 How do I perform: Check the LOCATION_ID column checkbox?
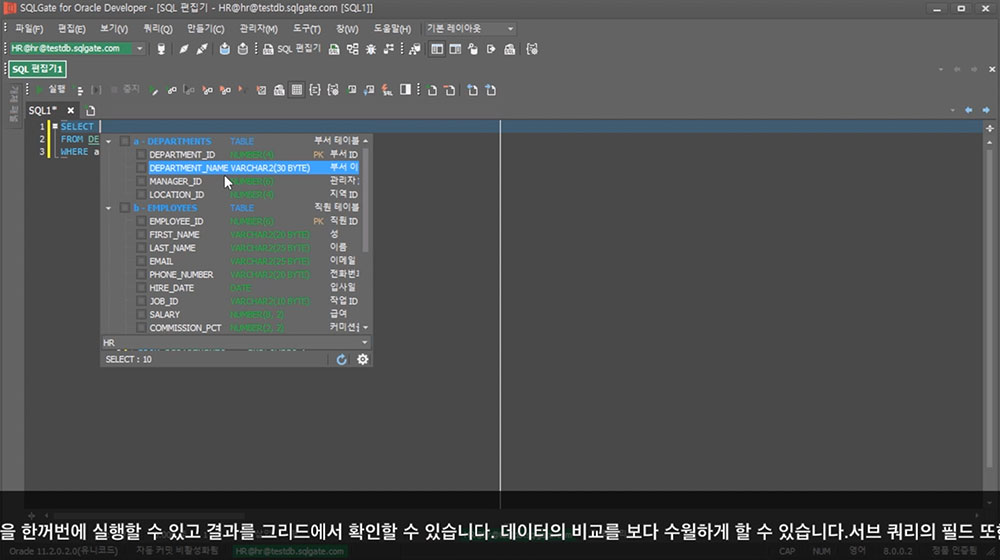pos(141,195)
